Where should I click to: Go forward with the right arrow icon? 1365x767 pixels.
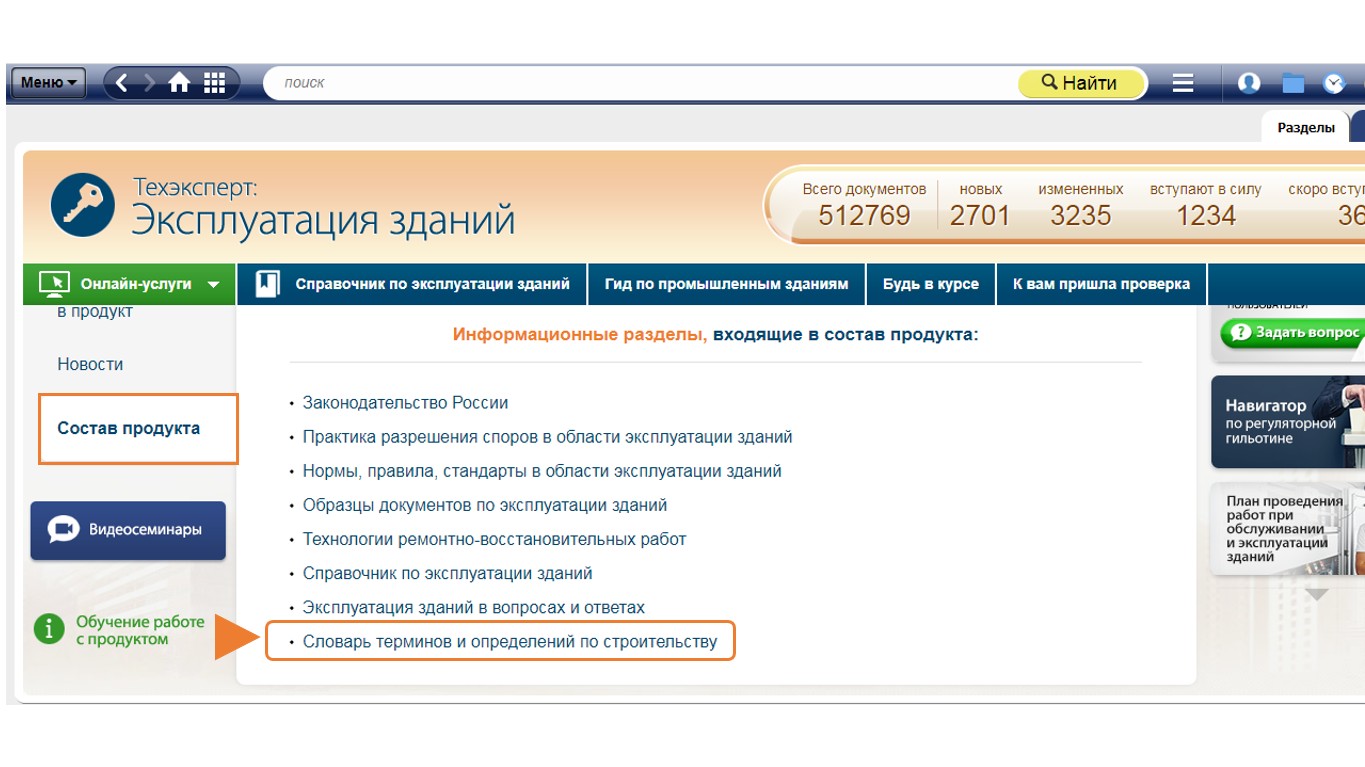pyautogui.click(x=150, y=83)
